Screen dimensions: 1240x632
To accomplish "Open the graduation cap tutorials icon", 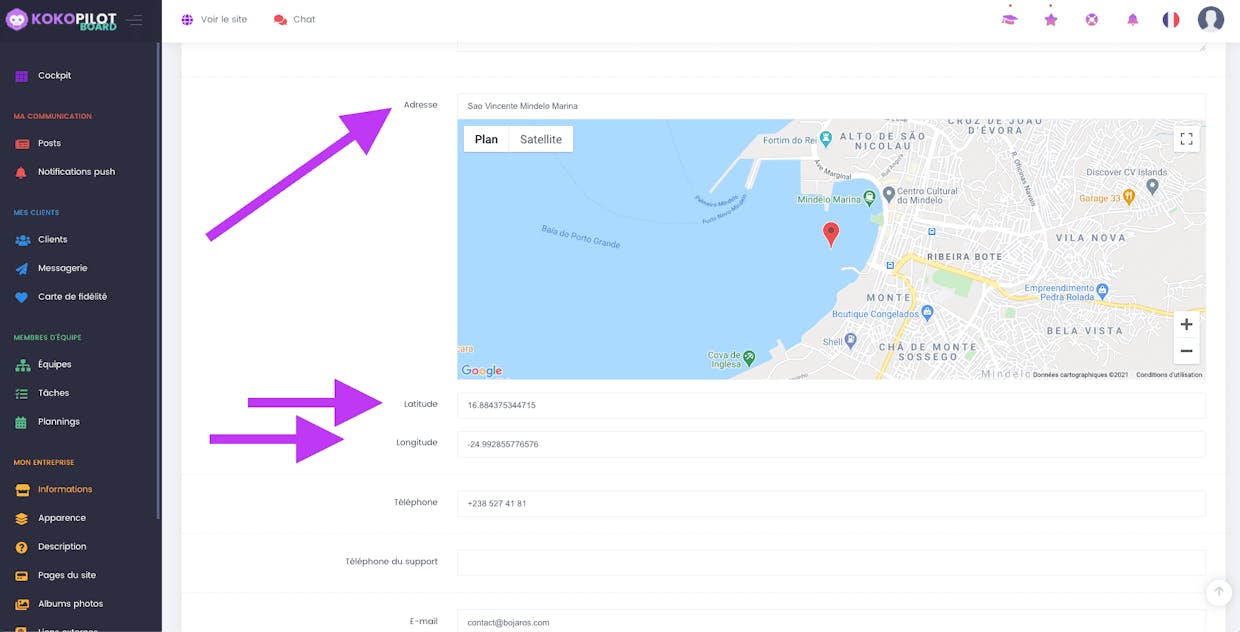I will point(1010,19).
